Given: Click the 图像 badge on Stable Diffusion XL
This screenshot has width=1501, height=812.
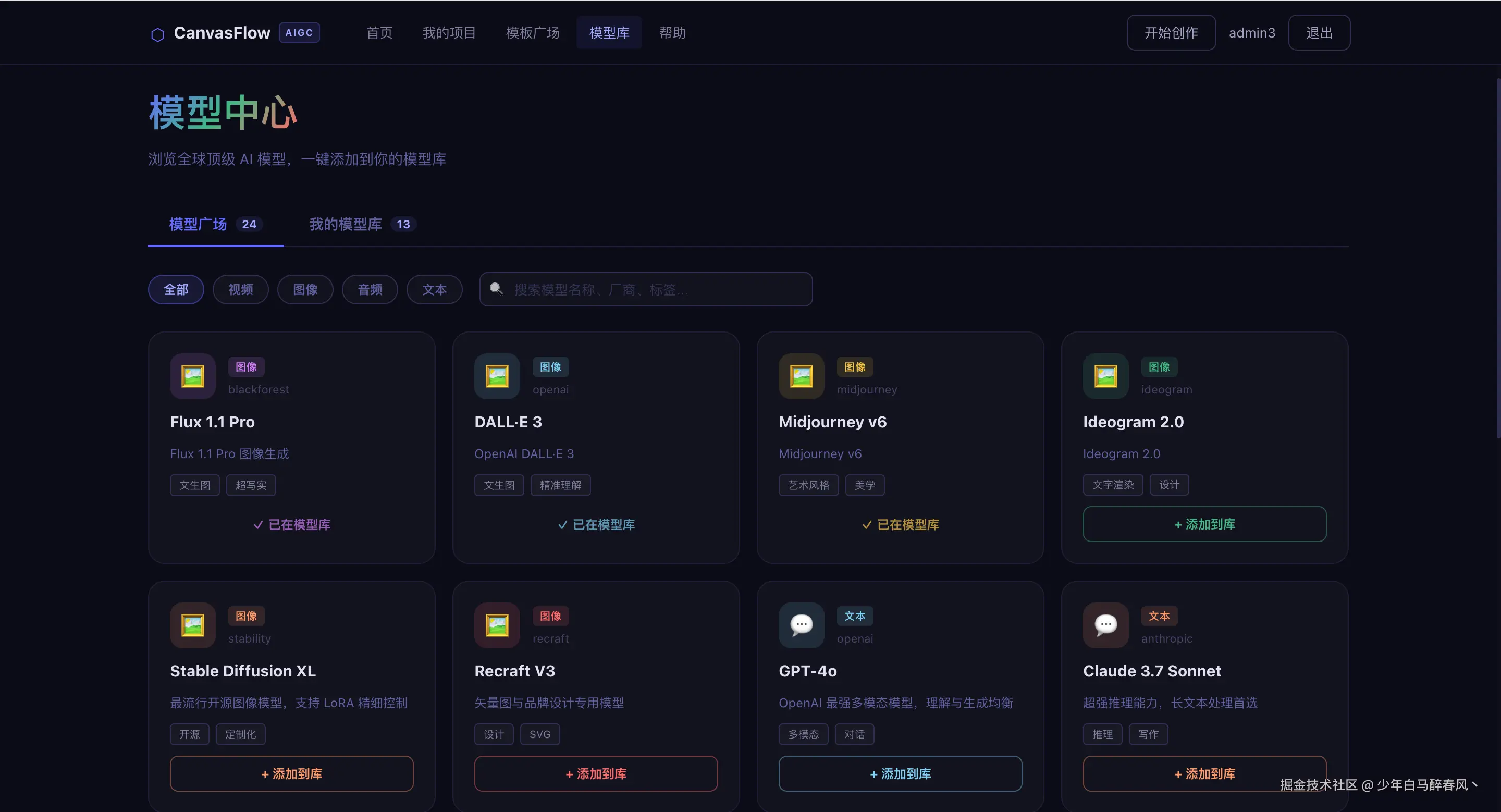Looking at the screenshot, I should 247,616.
